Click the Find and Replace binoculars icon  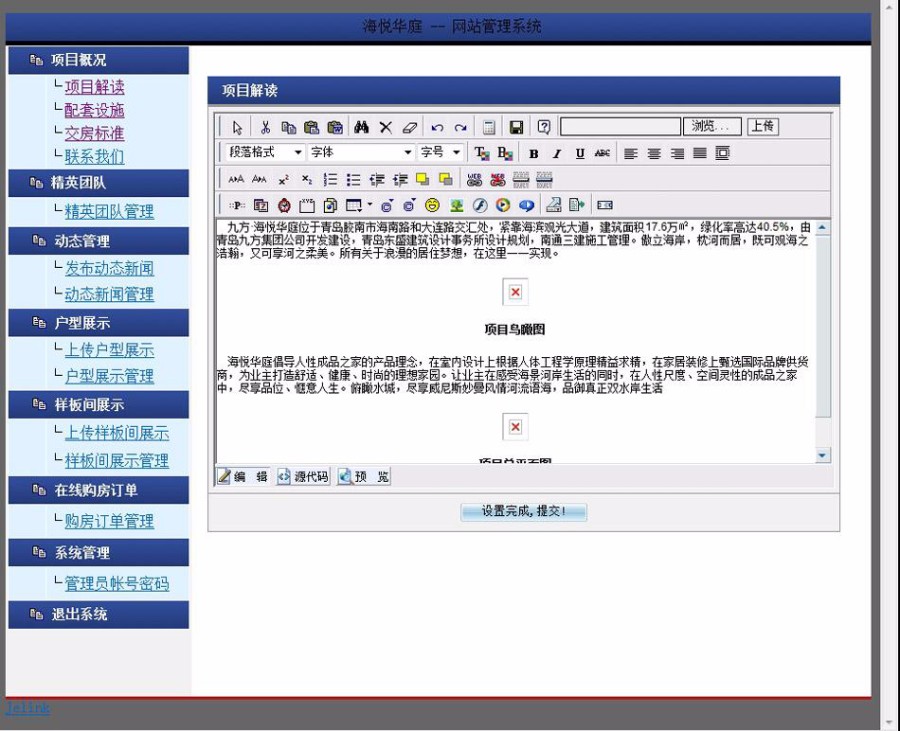362,127
